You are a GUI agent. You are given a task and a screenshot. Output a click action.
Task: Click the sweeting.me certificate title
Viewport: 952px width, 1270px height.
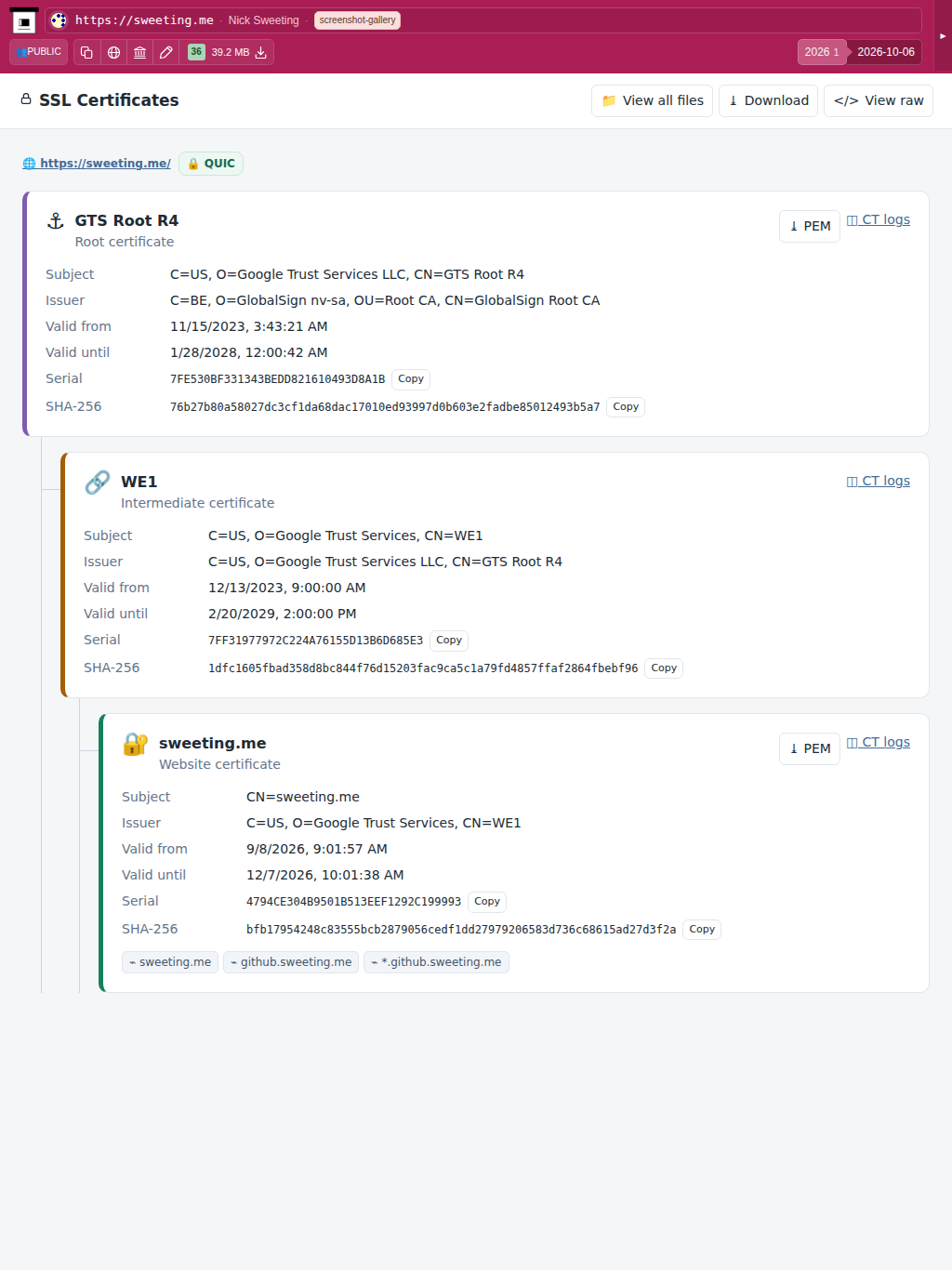point(213,743)
